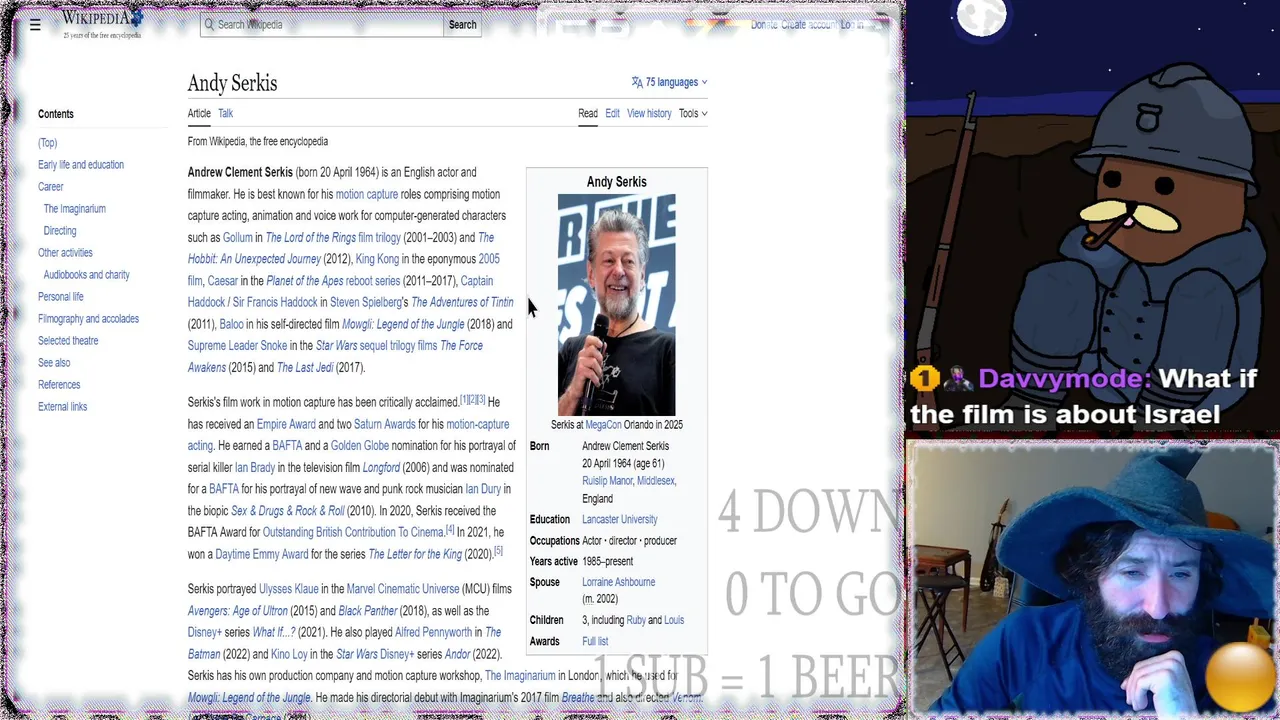The image size is (1280, 720).
Task: Open the Black Panther link
Action: pyautogui.click(x=368, y=611)
